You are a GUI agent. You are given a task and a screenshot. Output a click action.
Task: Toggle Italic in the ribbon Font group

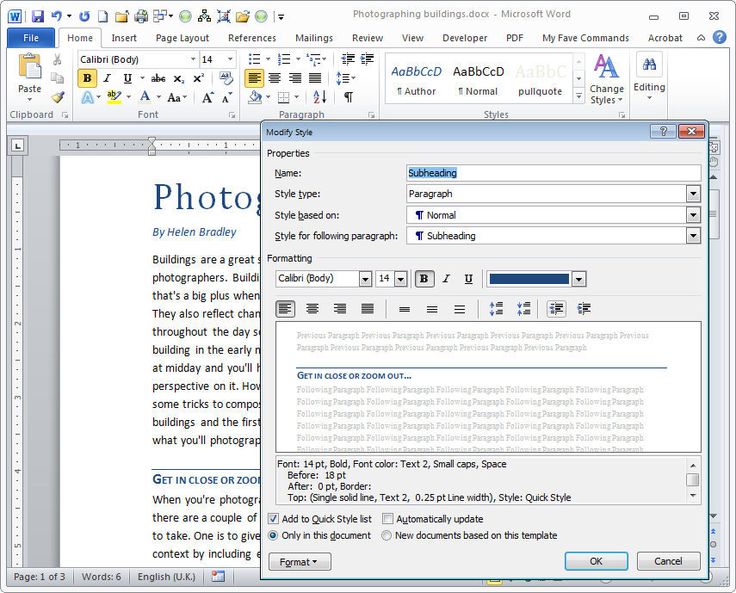click(107, 78)
